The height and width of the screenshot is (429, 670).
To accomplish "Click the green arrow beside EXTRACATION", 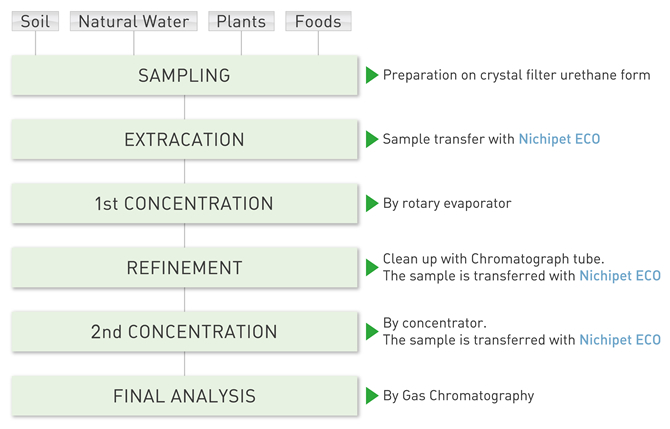I will pos(372,139).
